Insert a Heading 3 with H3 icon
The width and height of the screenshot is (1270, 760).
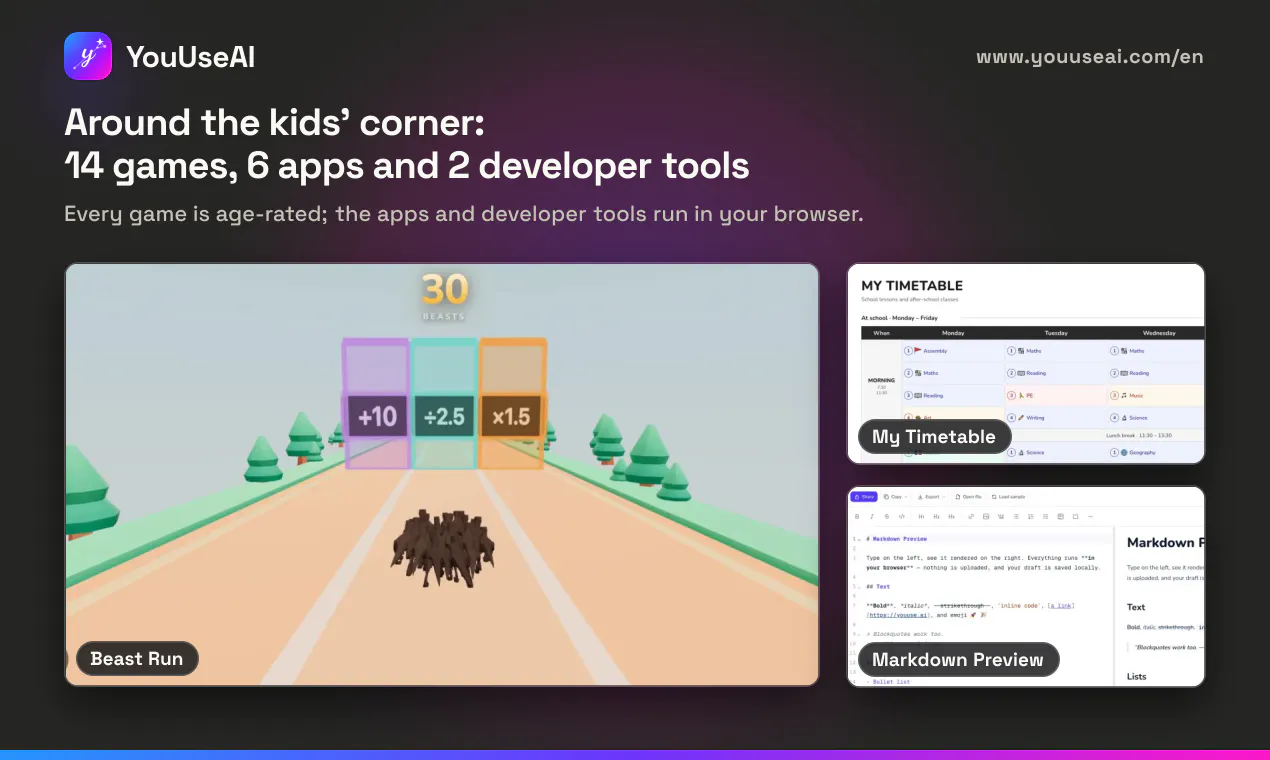coord(951,516)
